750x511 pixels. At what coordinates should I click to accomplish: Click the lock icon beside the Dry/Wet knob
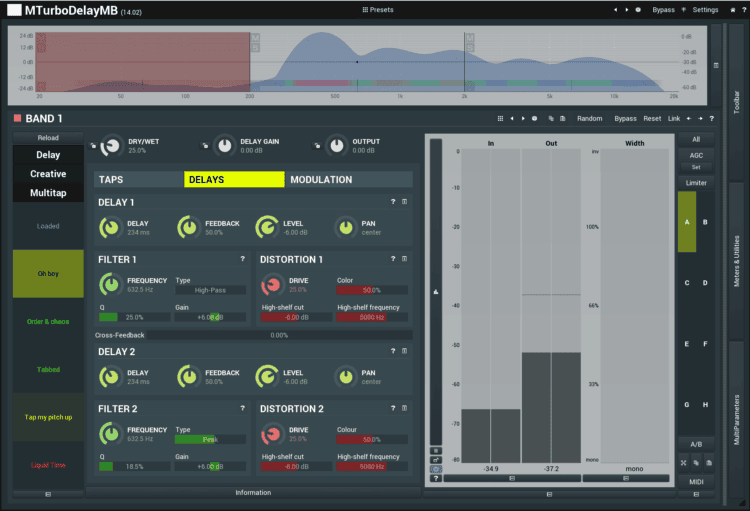pyautogui.click(x=93, y=145)
